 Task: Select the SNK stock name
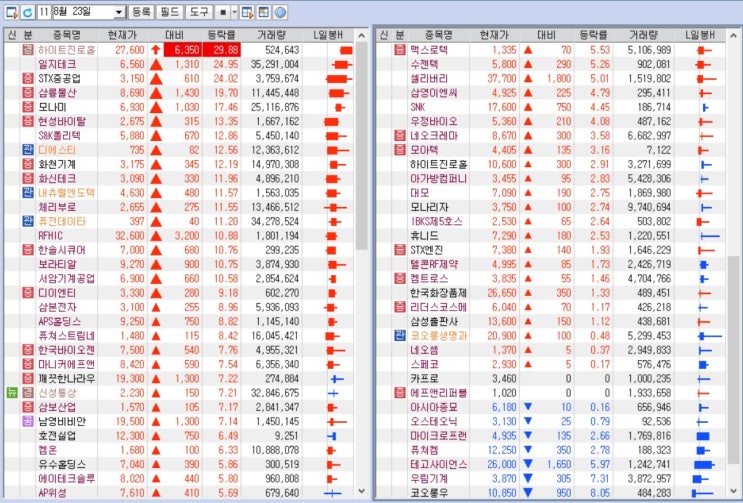click(x=417, y=107)
